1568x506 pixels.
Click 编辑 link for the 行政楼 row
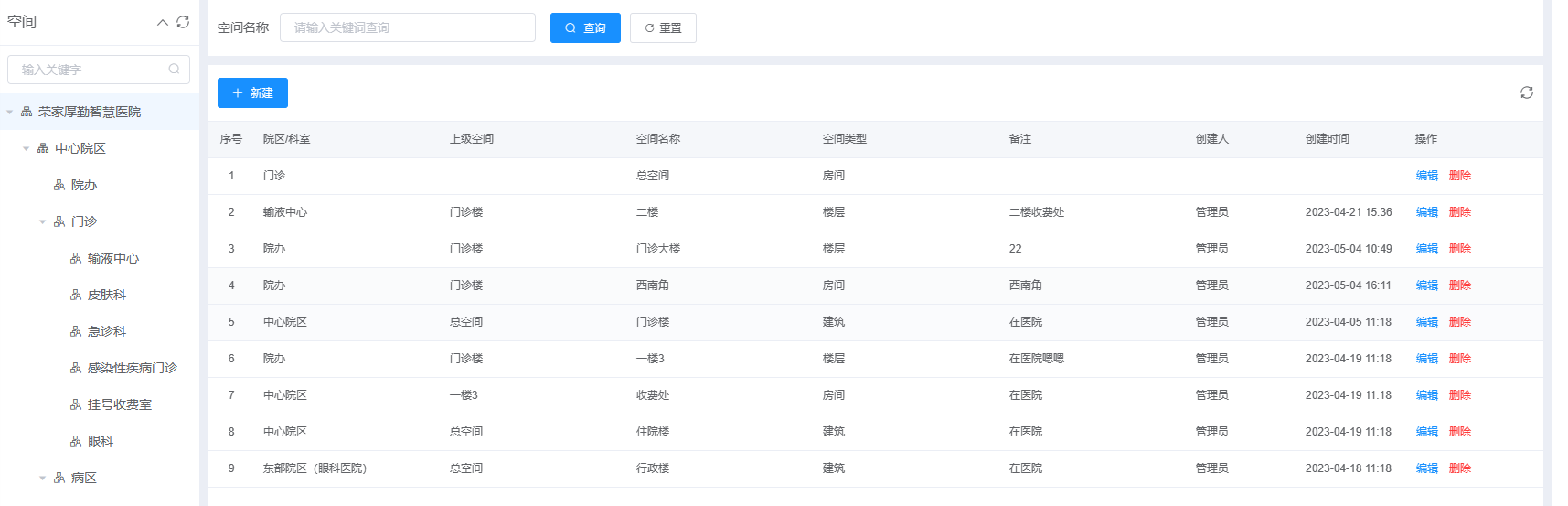[1426, 468]
